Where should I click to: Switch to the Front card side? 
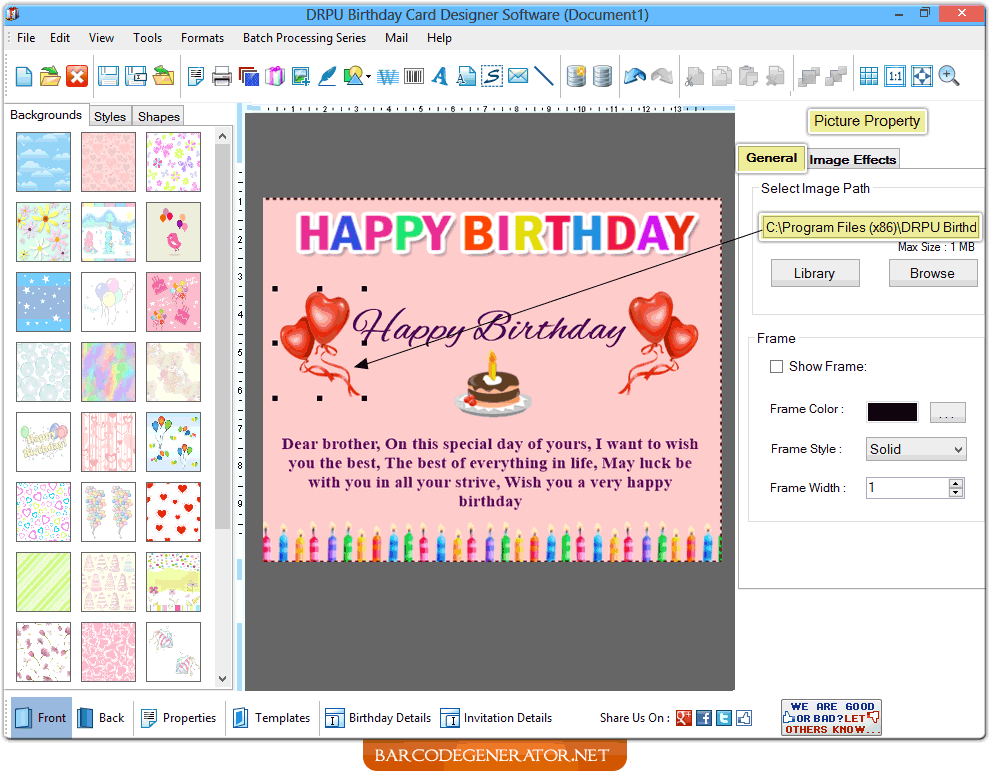tap(41, 718)
